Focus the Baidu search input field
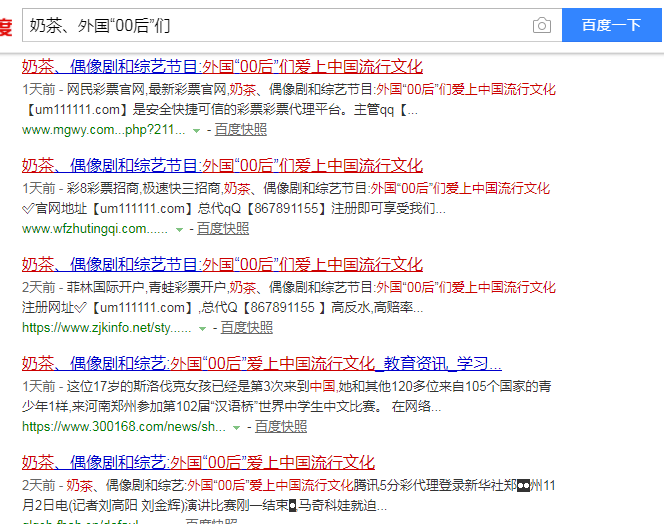Image resolution: width=664 pixels, height=524 pixels. (292, 25)
